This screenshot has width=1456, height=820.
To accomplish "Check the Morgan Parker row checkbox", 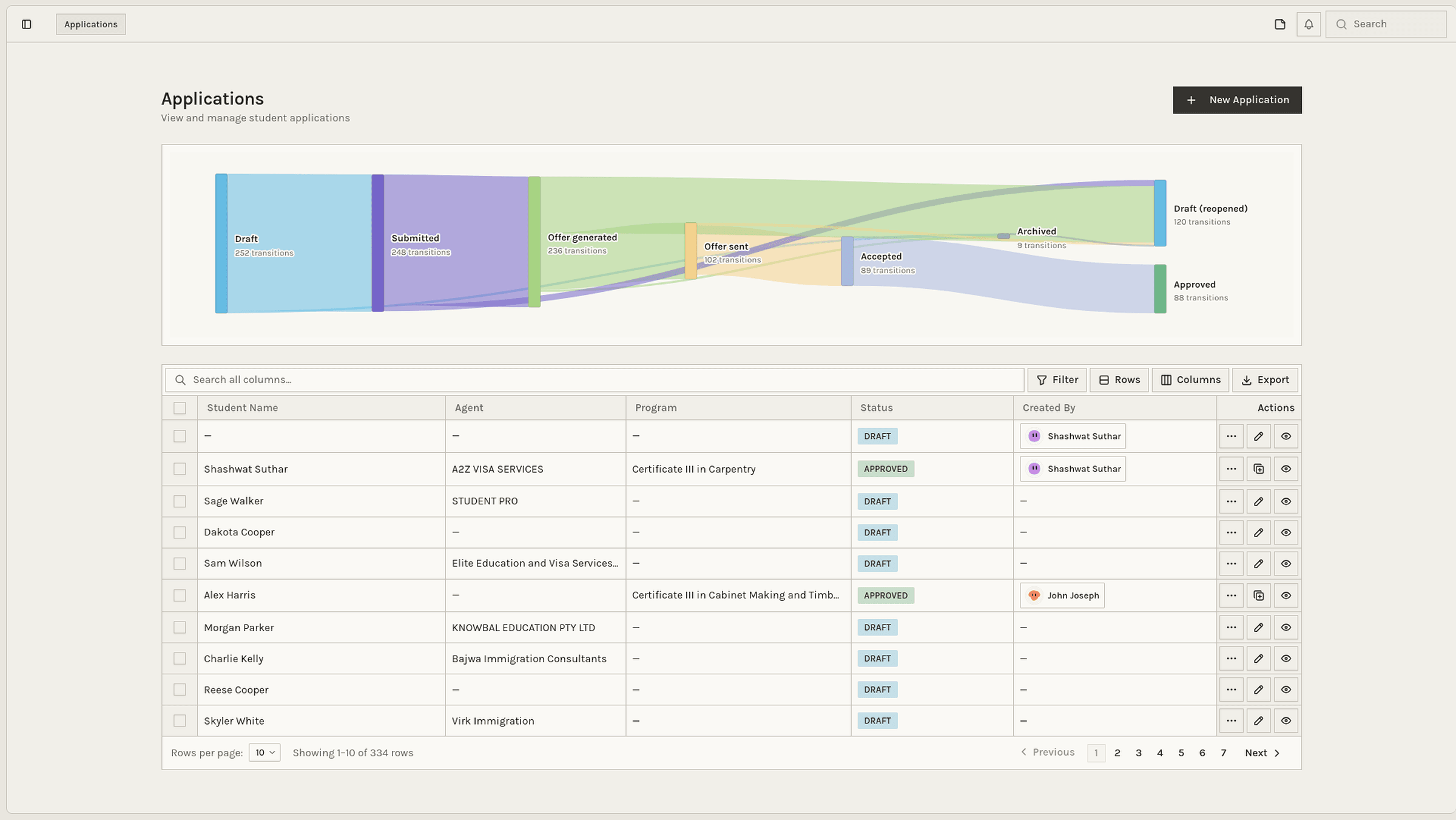I will pos(180,628).
